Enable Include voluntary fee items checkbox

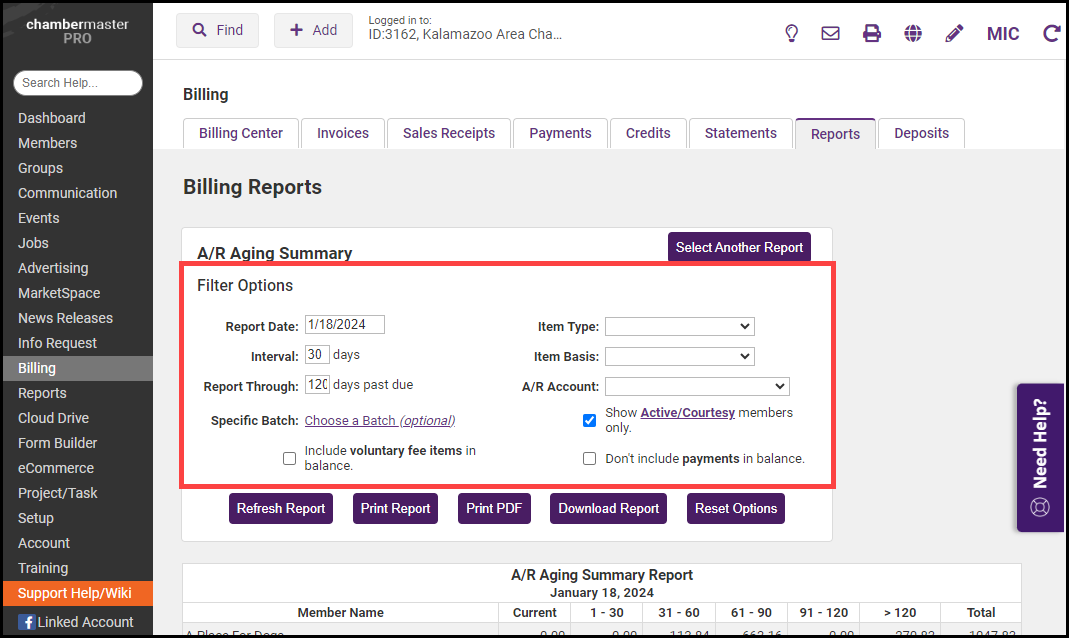[290, 458]
